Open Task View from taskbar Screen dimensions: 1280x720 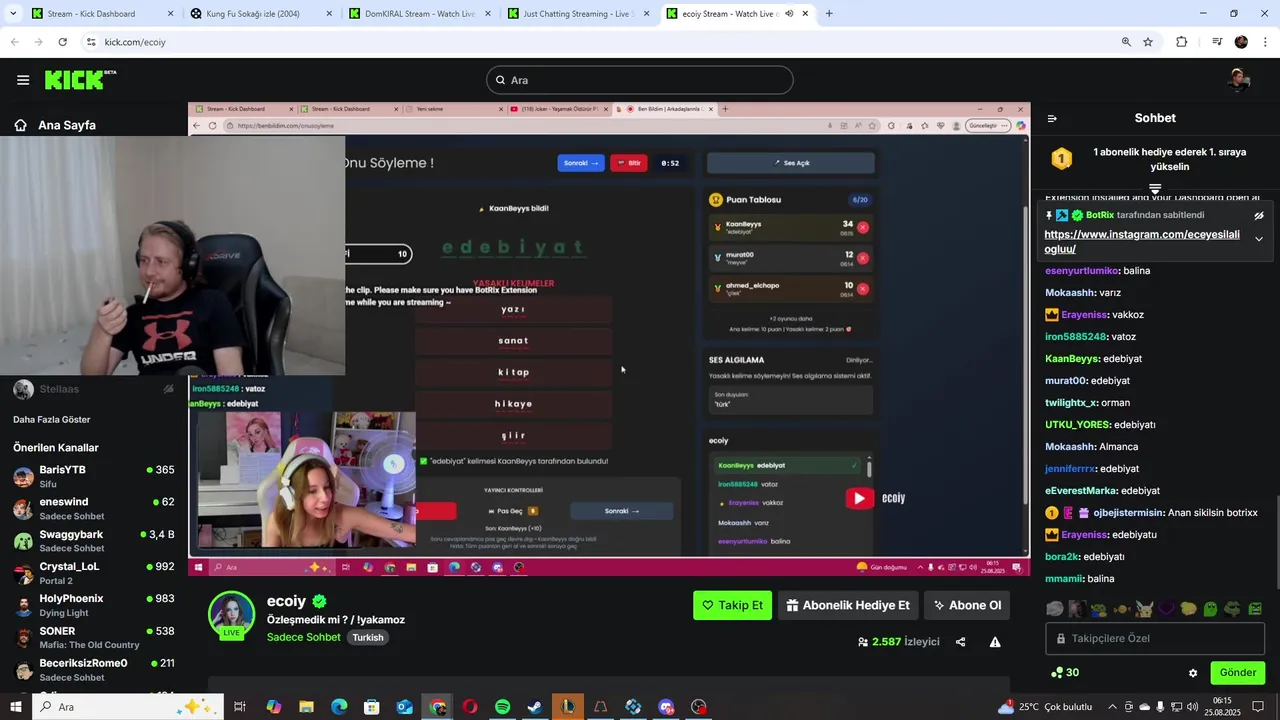(x=240, y=707)
